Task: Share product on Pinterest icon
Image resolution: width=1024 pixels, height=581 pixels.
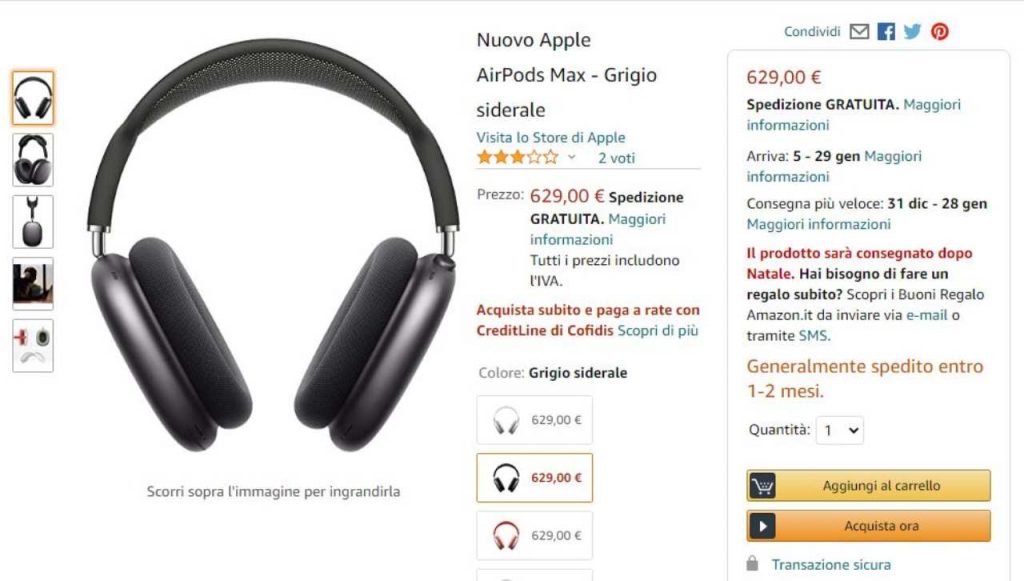Action: click(x=940, y=31)
